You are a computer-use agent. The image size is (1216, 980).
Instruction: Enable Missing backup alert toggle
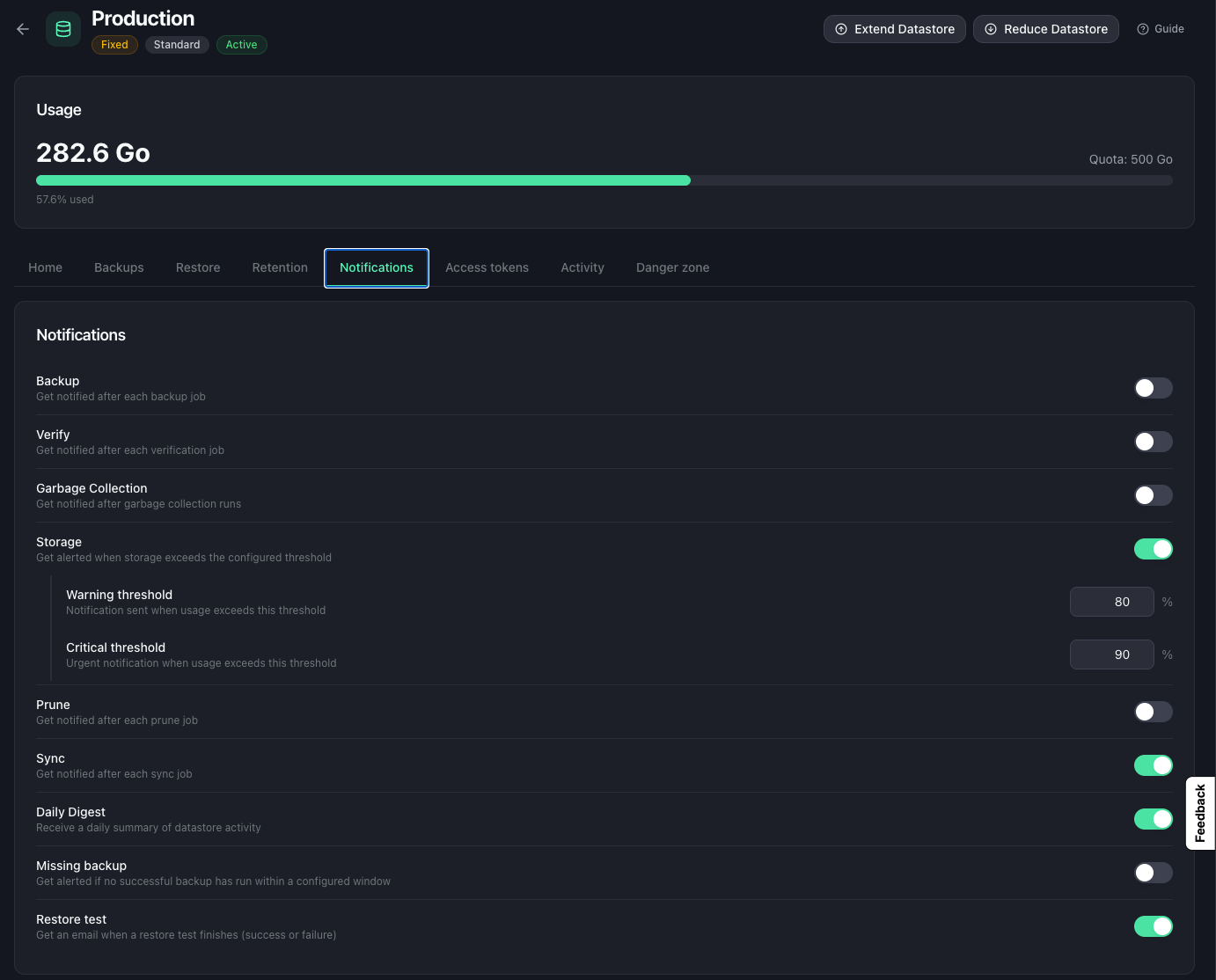pyautogui.click(x=1153, y=873)
